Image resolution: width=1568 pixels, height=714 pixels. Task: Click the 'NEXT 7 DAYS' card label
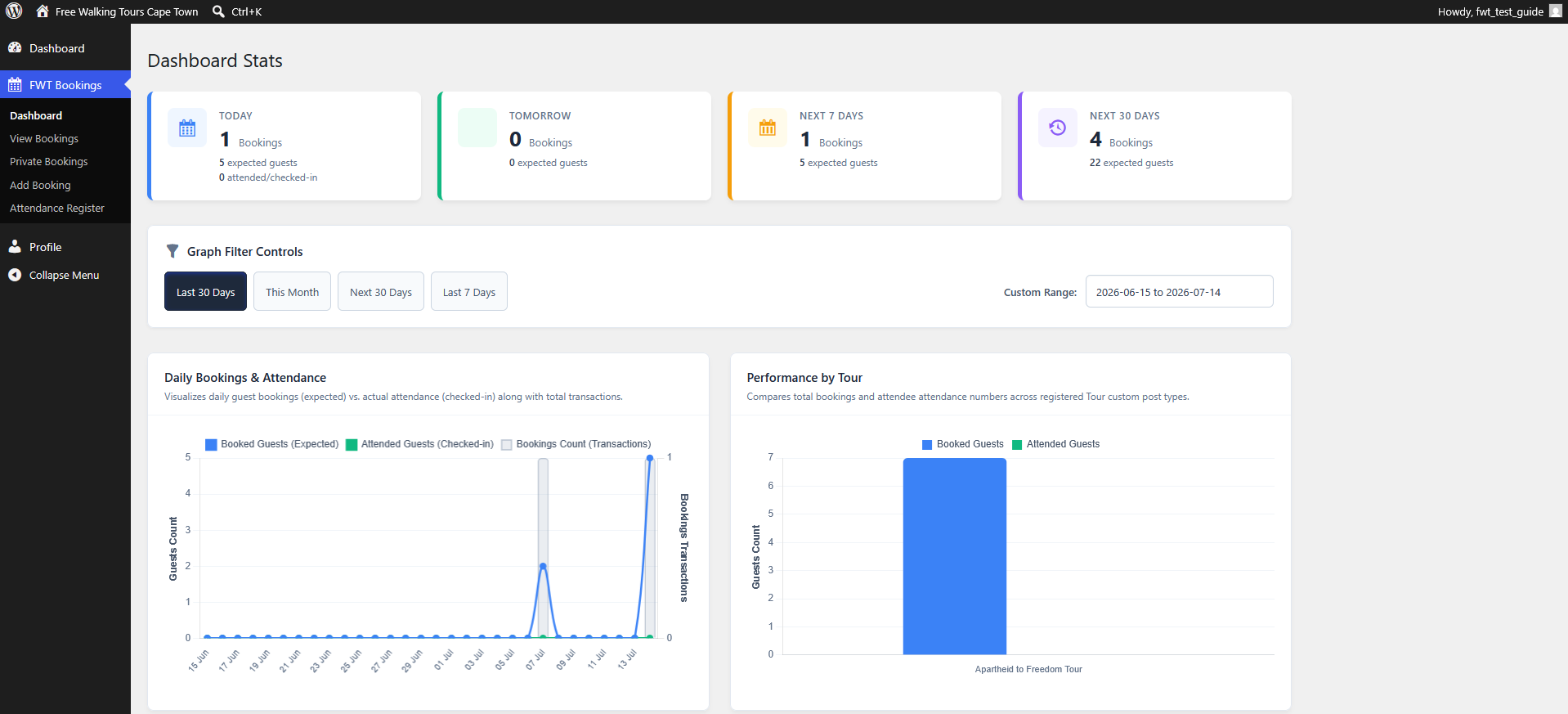pyautogui.click(x=831, y=116)
